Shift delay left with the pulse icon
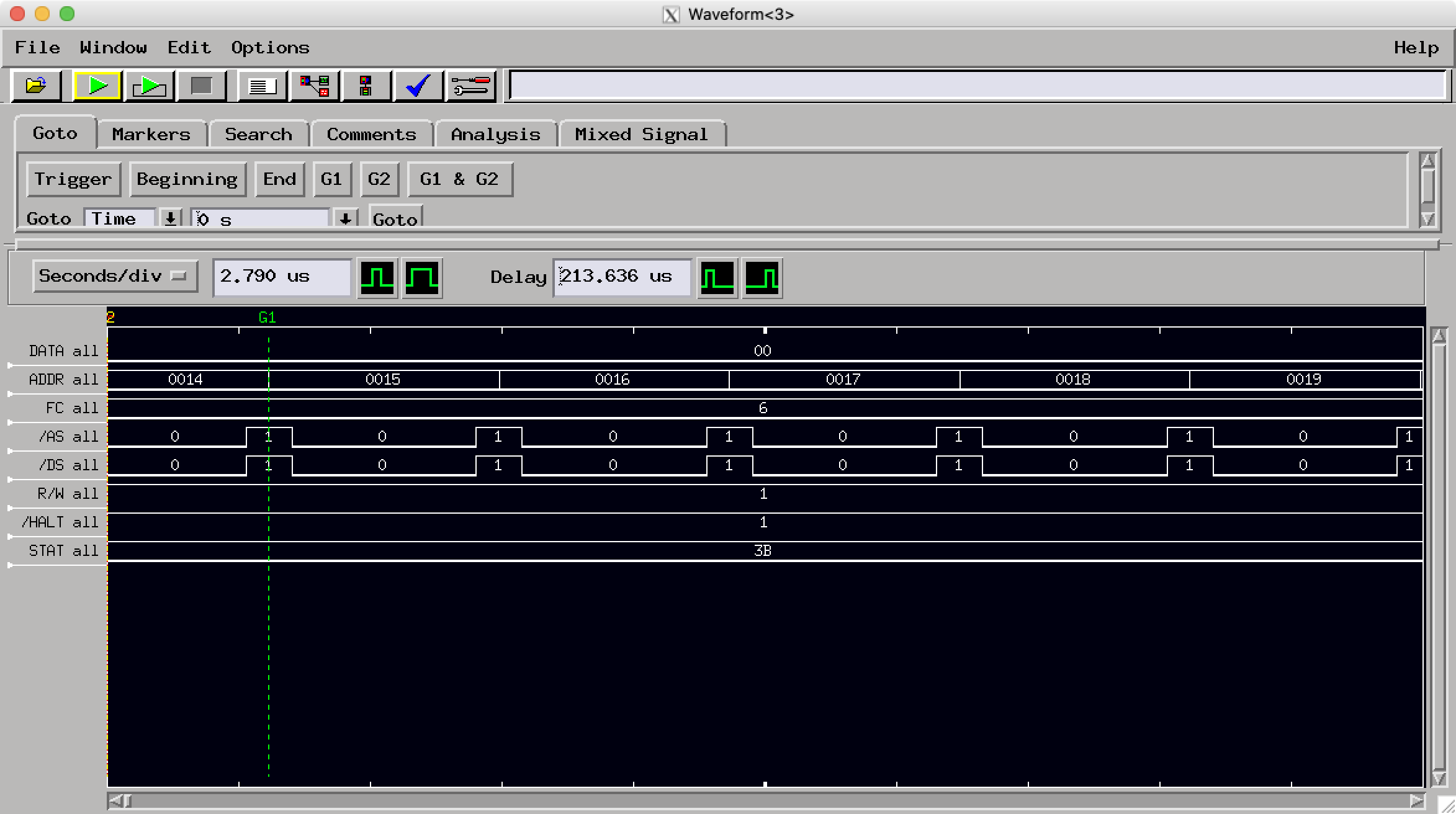1456x814 pixels. [x=717, y=277]
